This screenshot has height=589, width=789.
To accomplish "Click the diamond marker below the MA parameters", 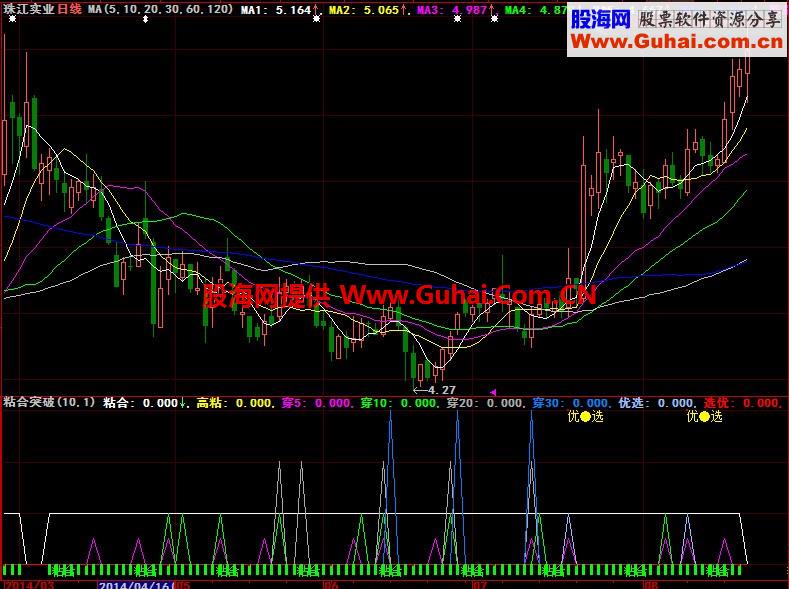I will tap(146, 19).
